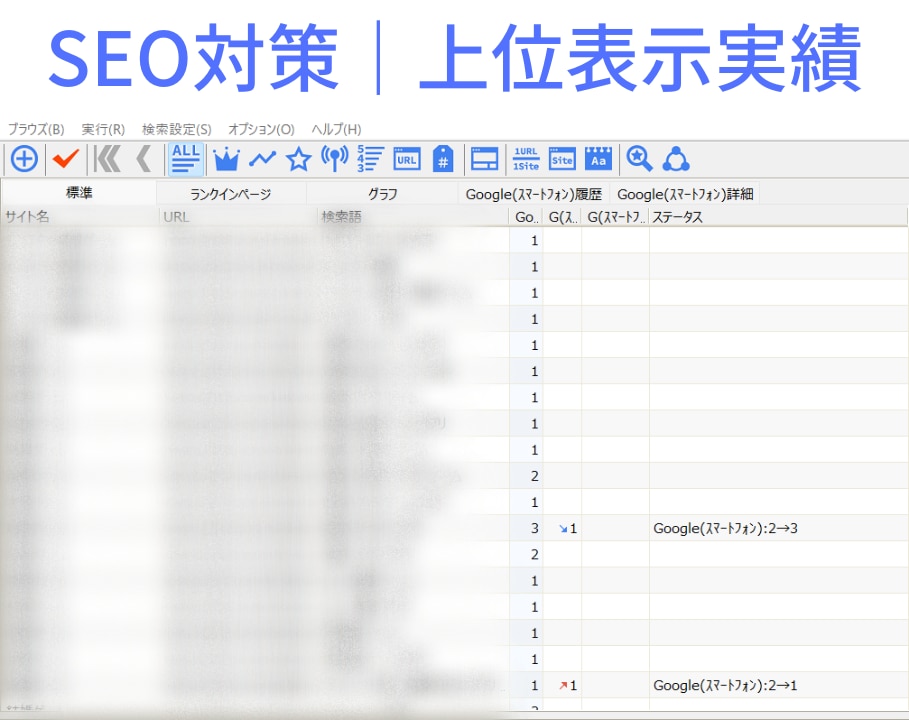Click the Site window icon
Image resolution: width=909 pixels, height=720 pixels.
pyautogui.click(x=562, y=159)
